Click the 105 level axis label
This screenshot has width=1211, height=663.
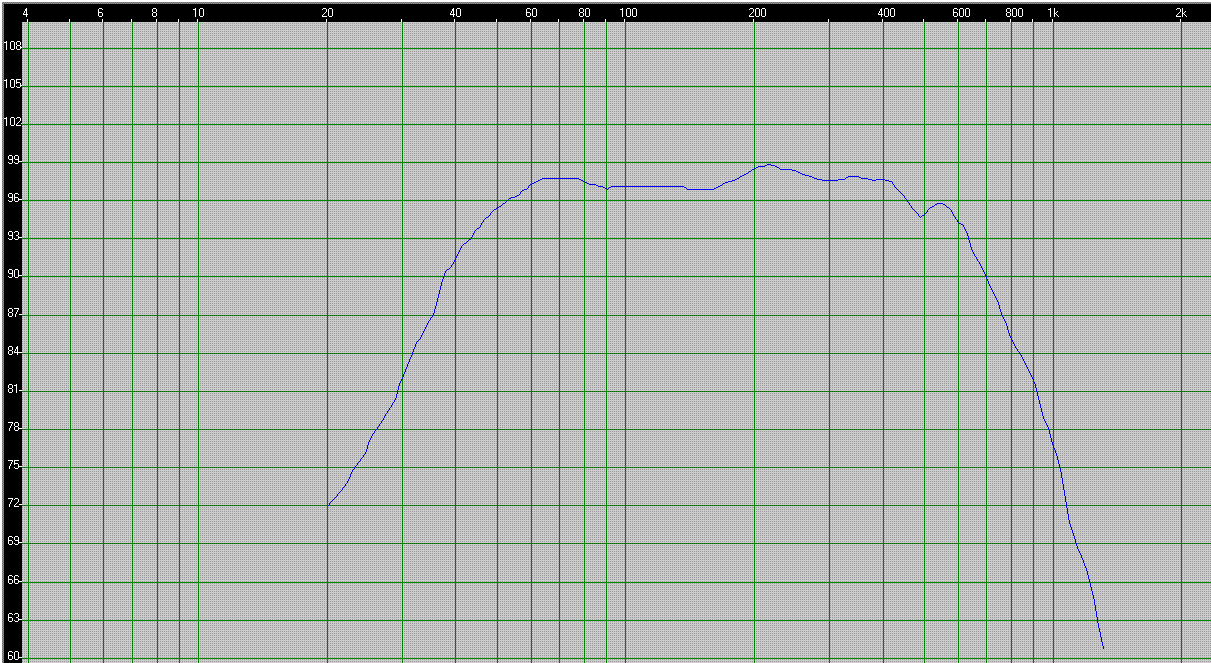(x=12, y=85)
